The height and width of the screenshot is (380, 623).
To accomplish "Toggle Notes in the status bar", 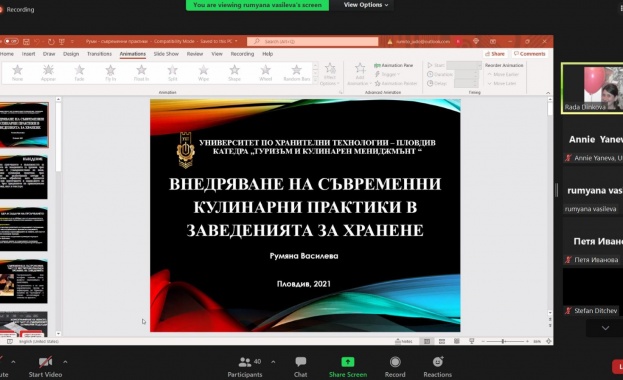I will click(x=404, y=341).
